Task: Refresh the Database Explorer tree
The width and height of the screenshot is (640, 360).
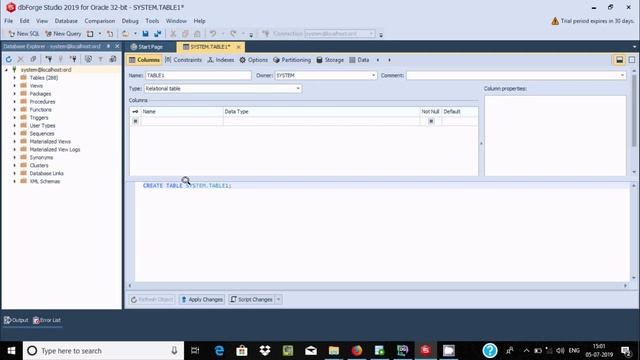Action: (x=9, y=60)
